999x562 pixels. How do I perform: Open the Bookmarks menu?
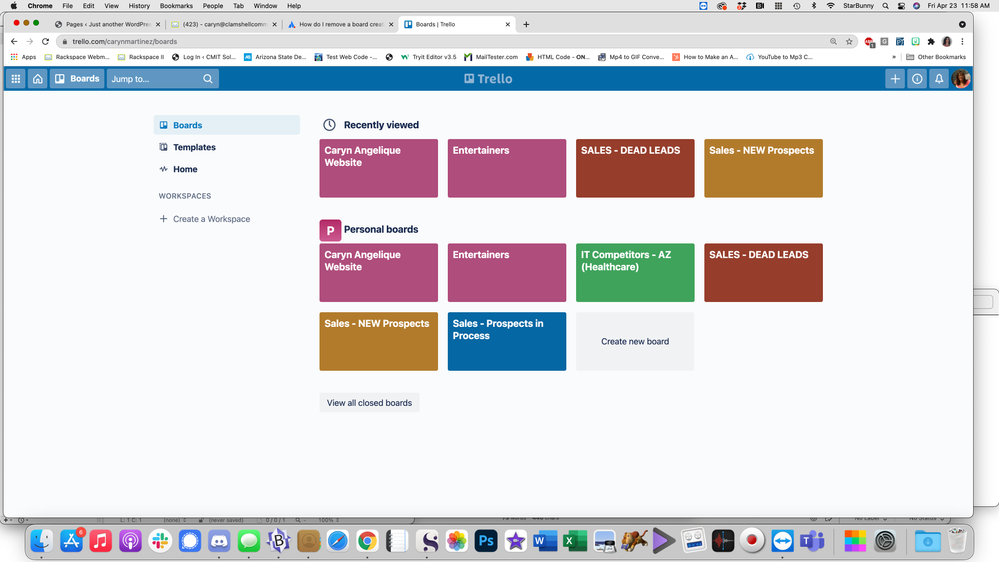pos(176,6)
